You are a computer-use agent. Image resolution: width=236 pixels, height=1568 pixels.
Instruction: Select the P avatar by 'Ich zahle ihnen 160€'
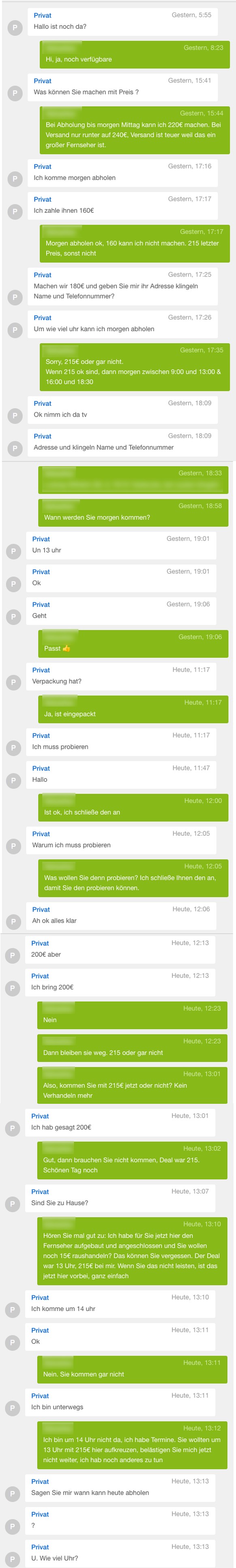coord(15,211)
